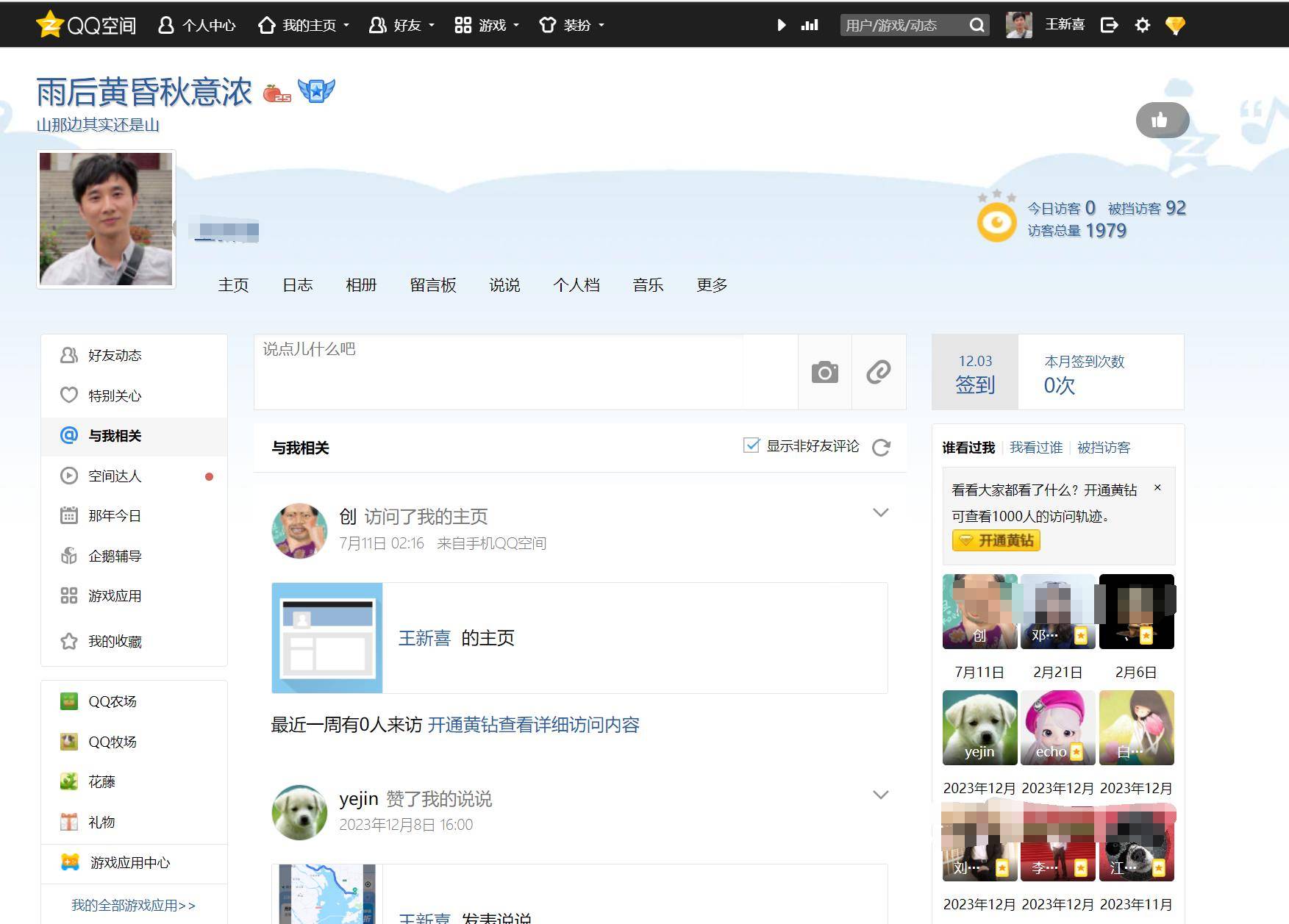The height and width of the screenshot is (924, 1289).
Task: Close the 开通黄钻 promotion notice
Action: coord(1157,487)
